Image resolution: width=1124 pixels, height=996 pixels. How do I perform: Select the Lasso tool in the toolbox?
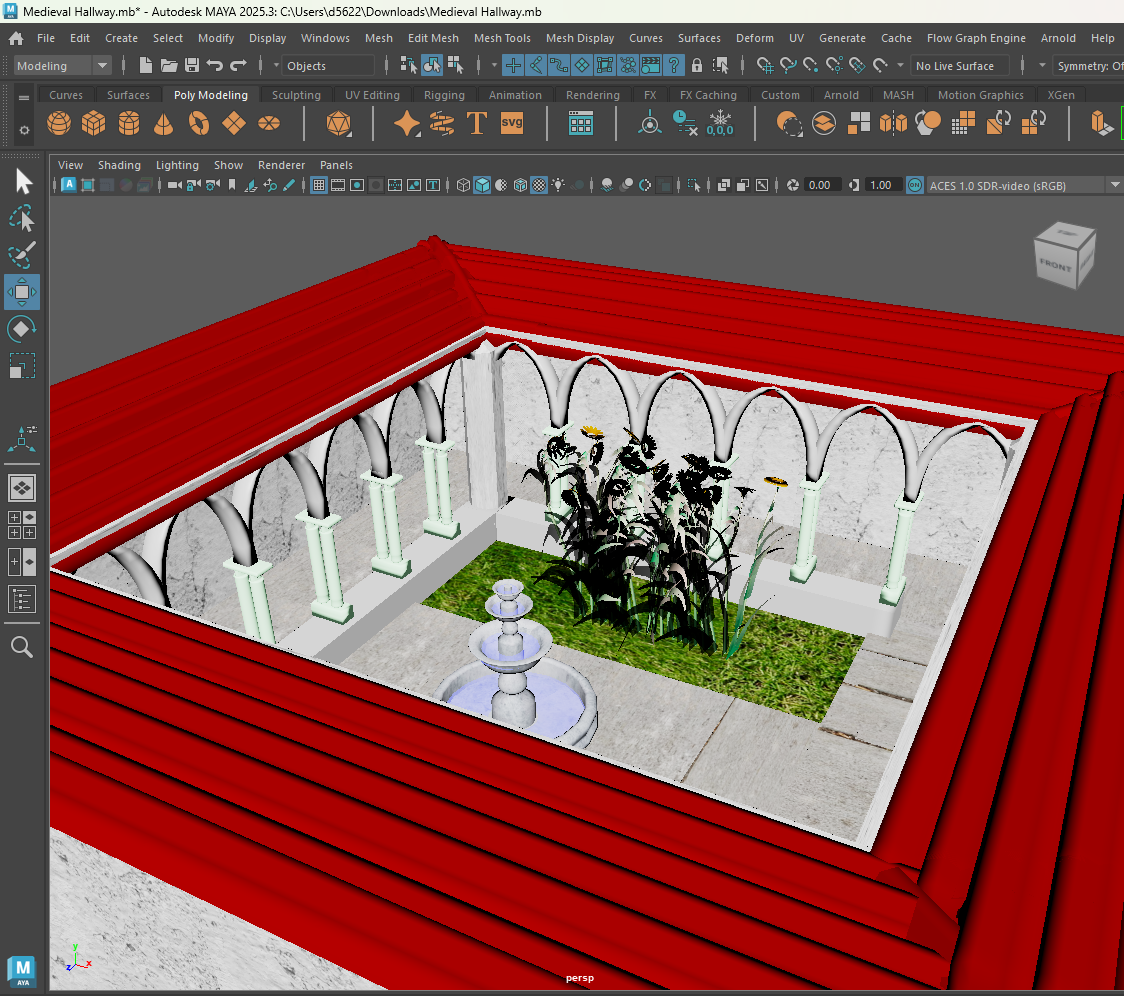pos(21,218)
